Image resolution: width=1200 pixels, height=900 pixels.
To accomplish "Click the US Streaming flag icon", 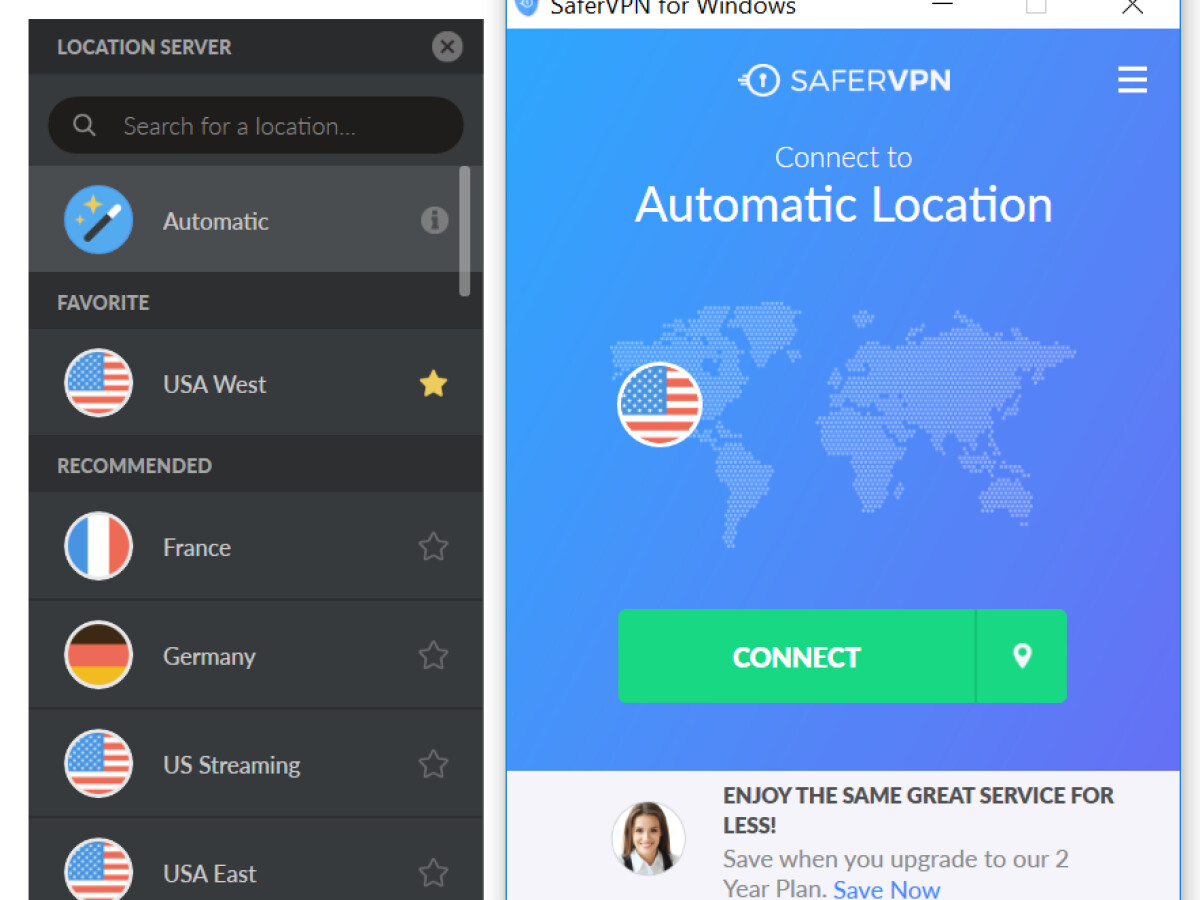I will coord(99,764).
